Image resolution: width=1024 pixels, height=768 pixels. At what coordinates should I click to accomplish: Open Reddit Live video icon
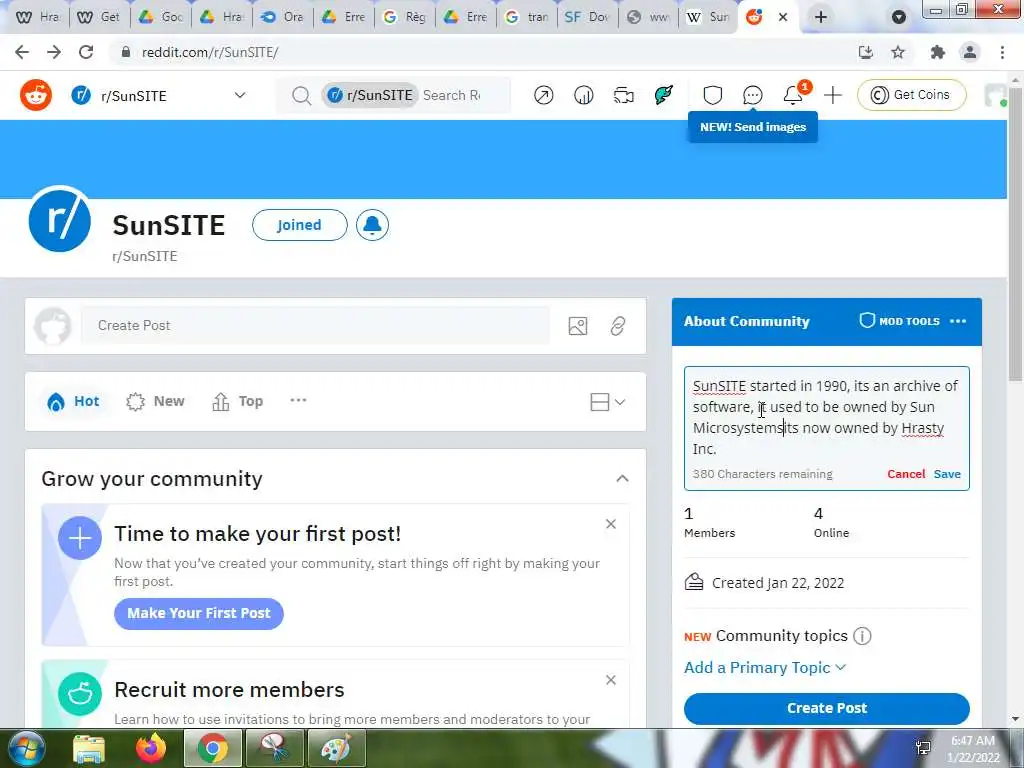[x=624, y=95]
